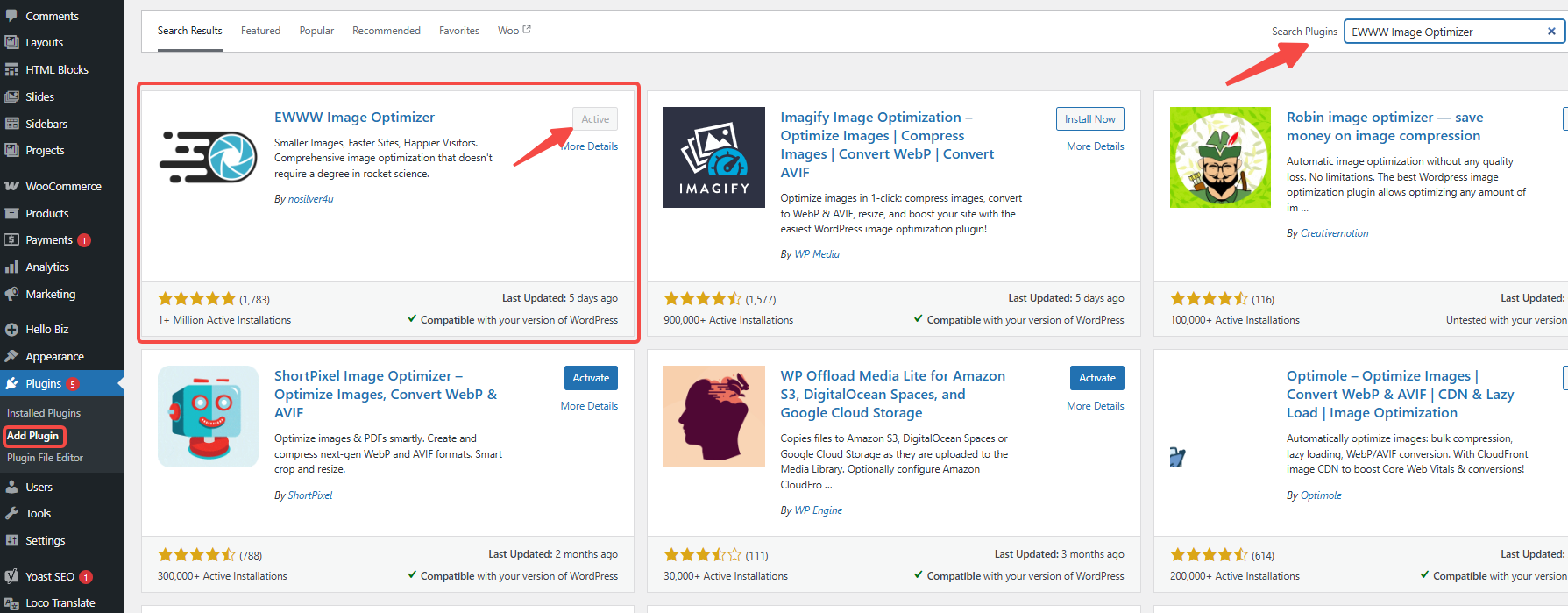Click the ShortPixel robot icon

208,417
